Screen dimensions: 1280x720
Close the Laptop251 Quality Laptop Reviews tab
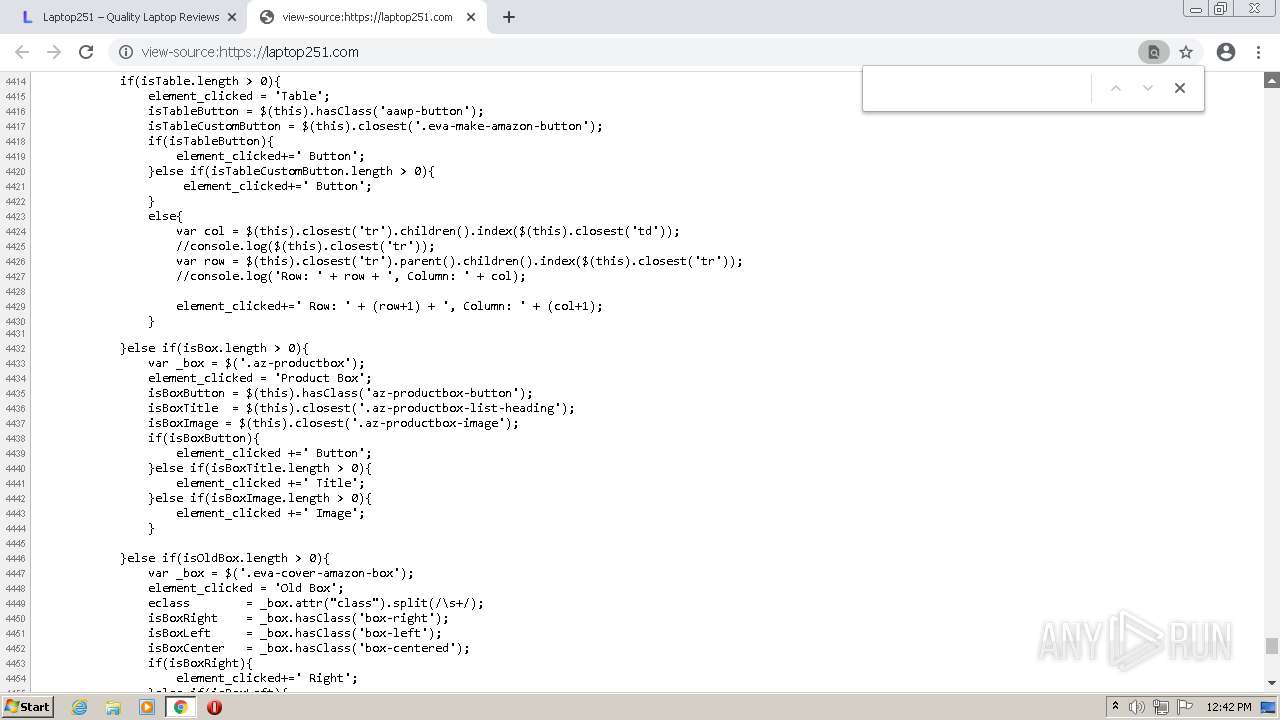tap(232, 17)
